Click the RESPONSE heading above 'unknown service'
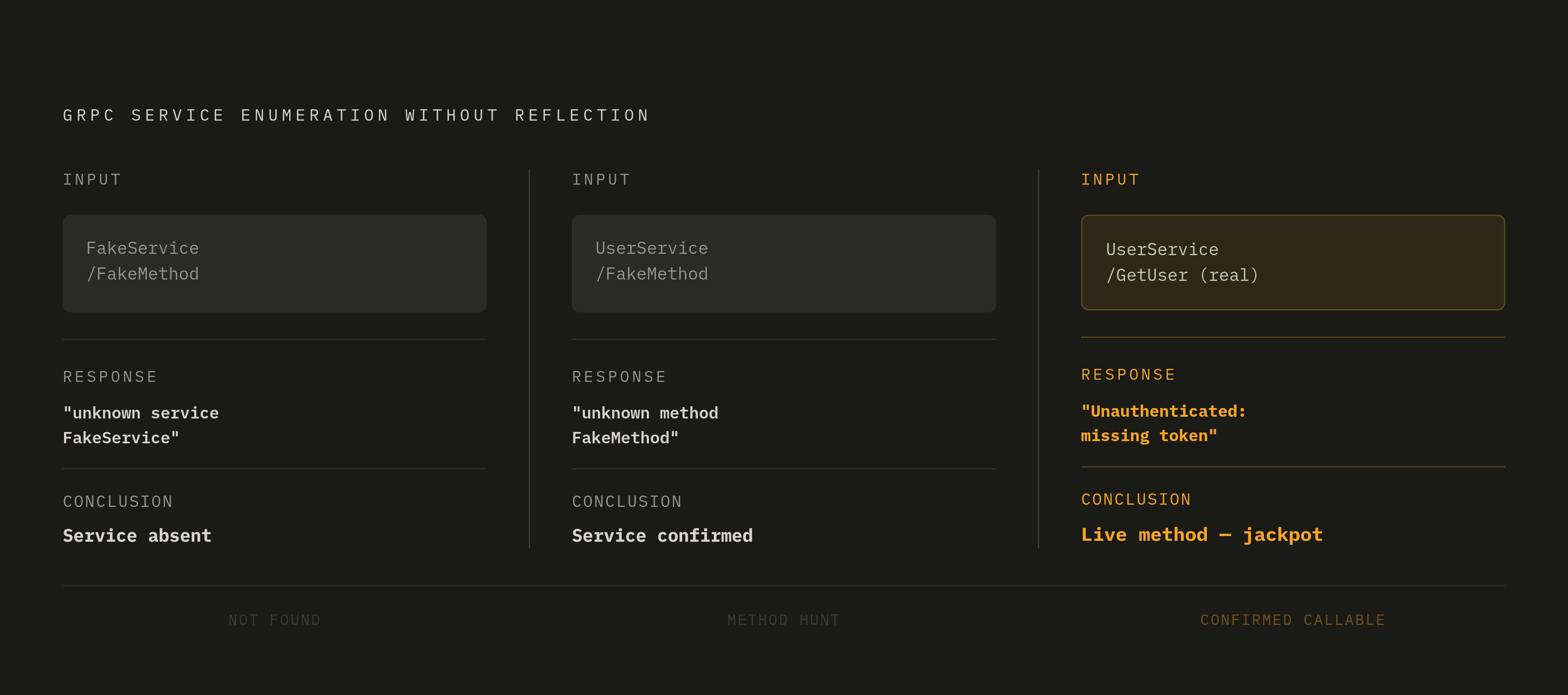 [x=110, y=377]
